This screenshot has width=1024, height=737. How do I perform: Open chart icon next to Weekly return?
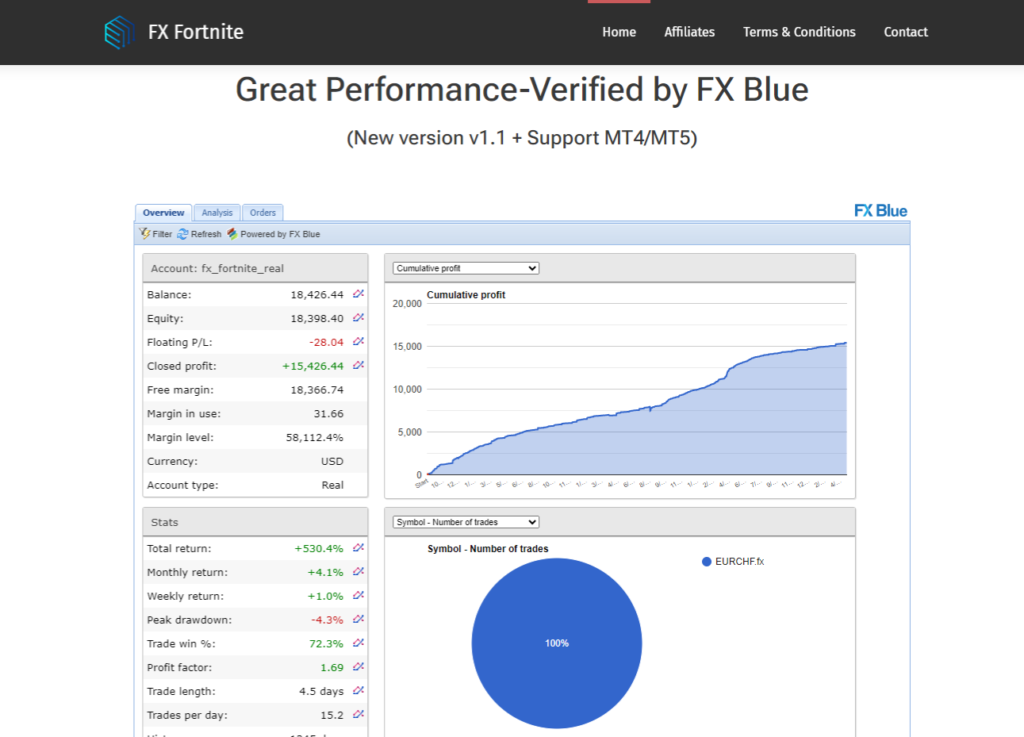[x=359, y=596]
